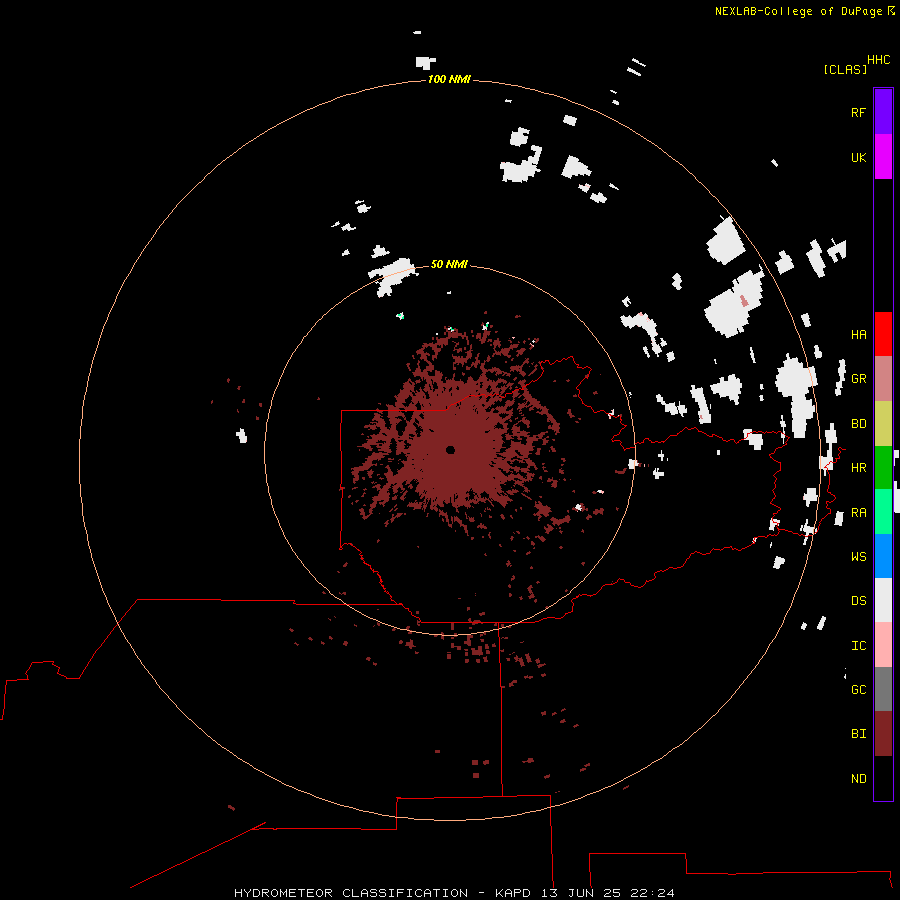This screenshot has height=900, width=900.
Task: Pick the RA light green swatch
Action: coord(883,511)
